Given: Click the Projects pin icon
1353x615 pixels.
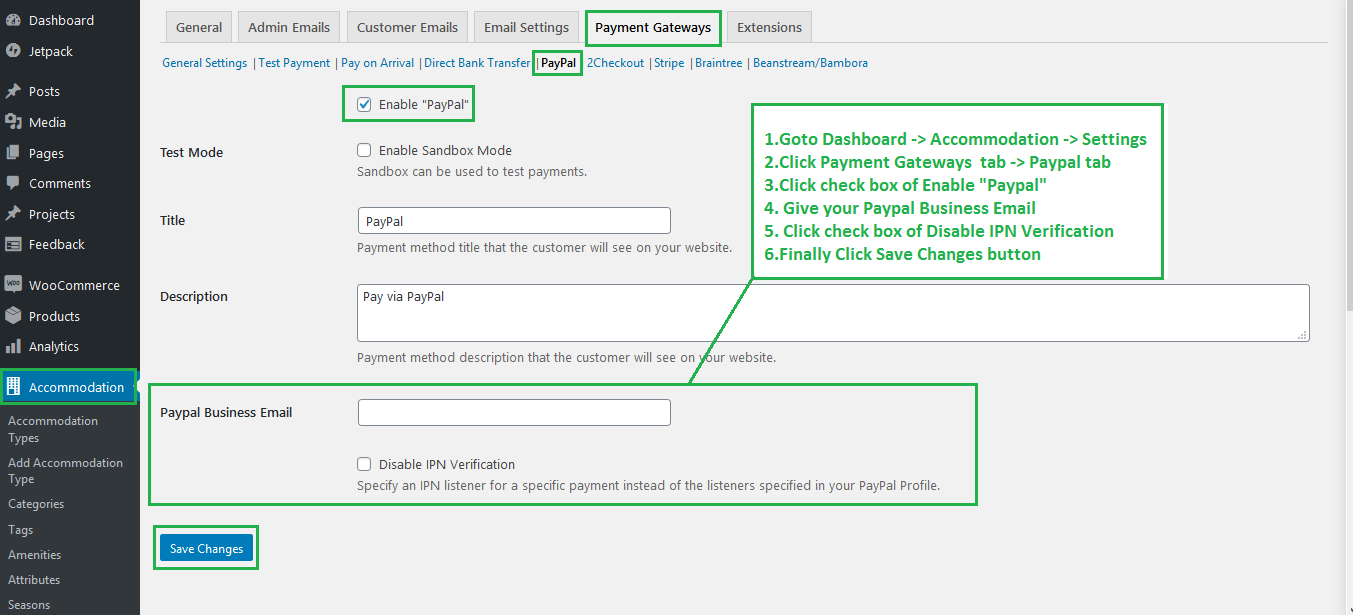Looking at the screenshot, I should click(13, 214).
